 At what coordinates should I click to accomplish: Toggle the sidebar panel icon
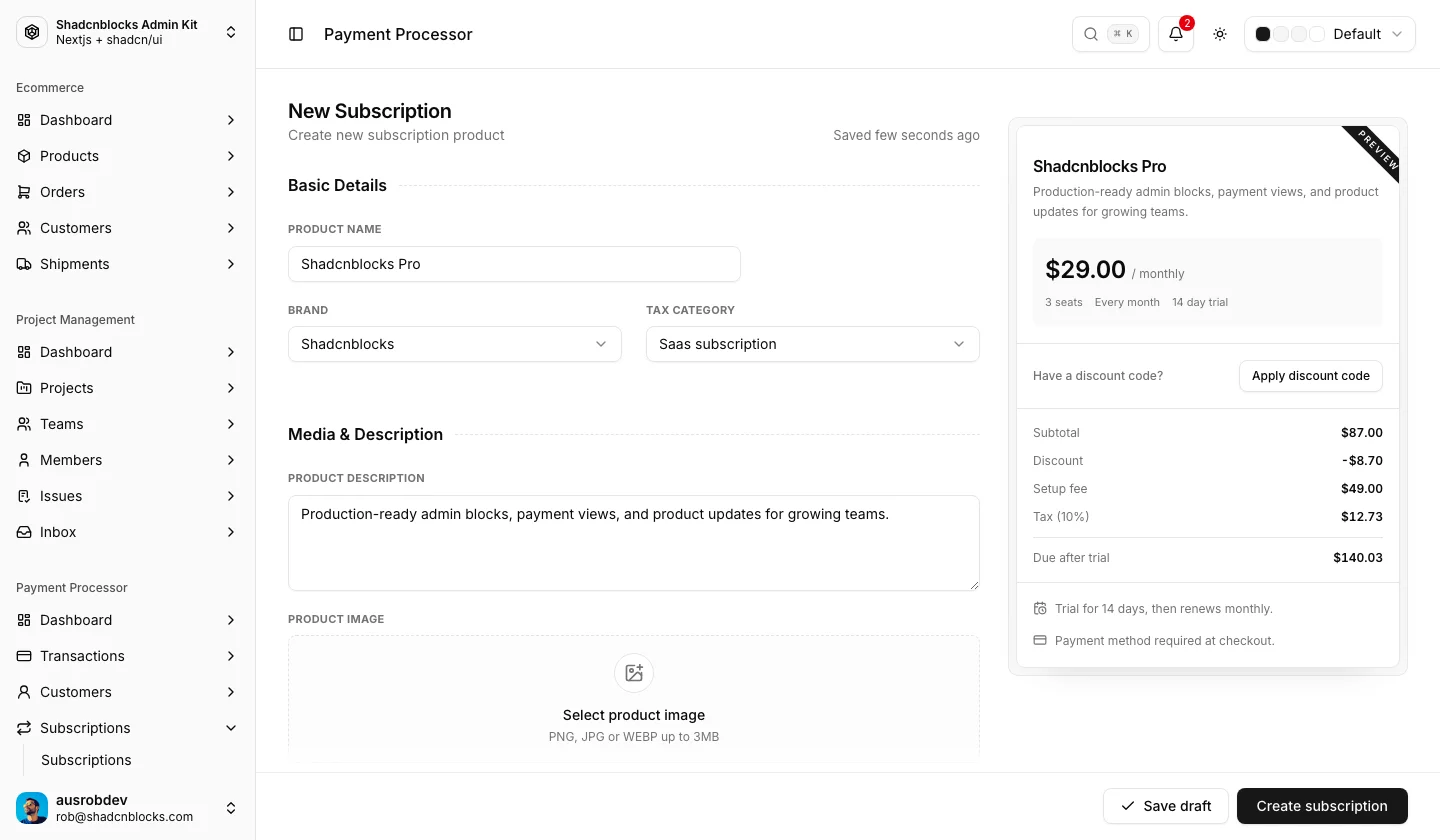click(x=296, y=34)
